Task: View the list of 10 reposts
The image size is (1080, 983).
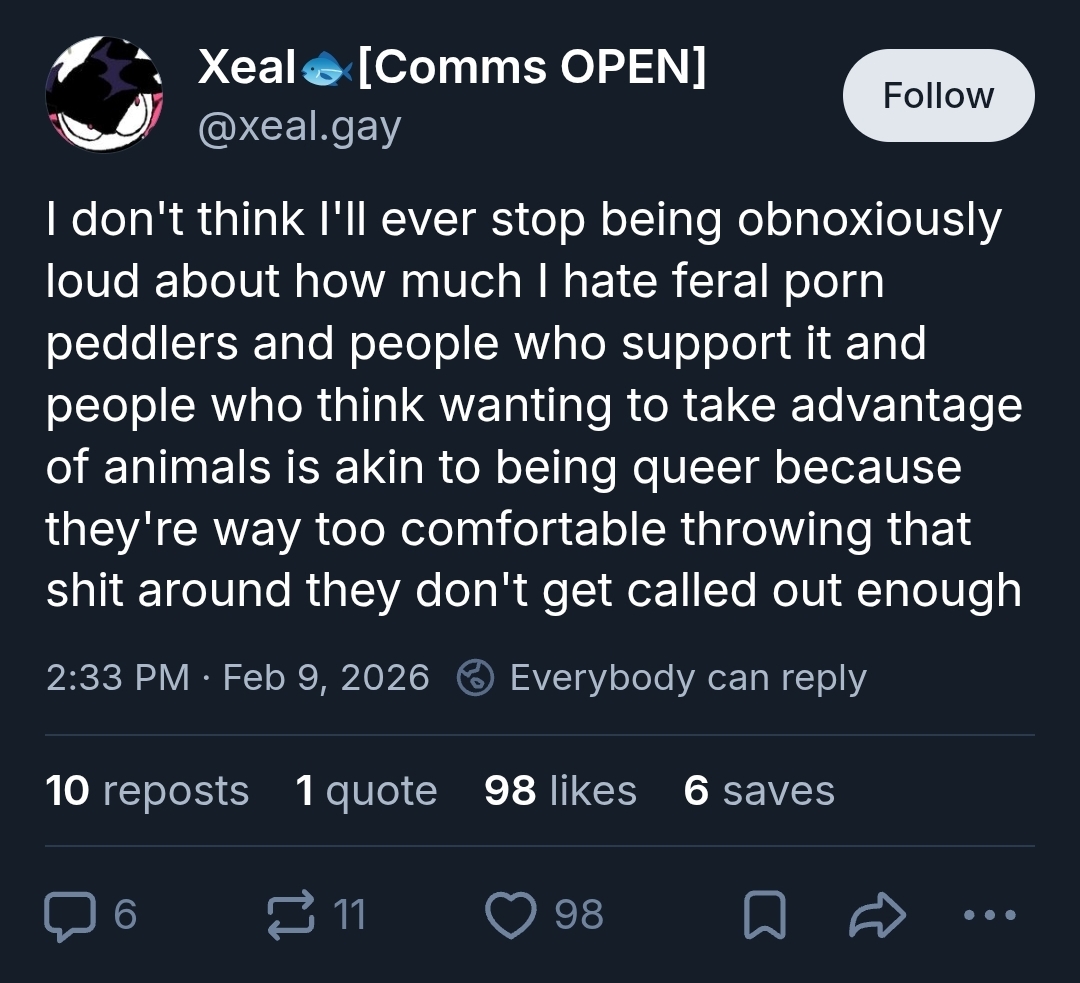Action: [x=147, y=791]
